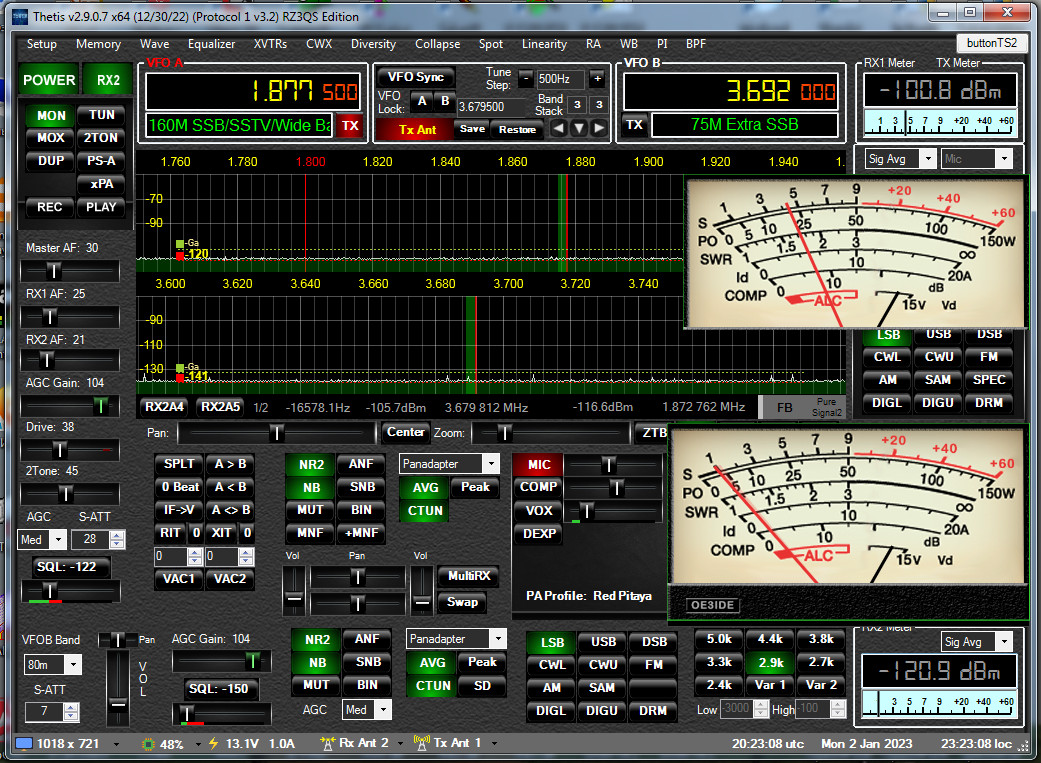Image resolution: width=1041 pixels, height=763 pixels.
Task: Click the MultiRX button
Action: [469, 576]
